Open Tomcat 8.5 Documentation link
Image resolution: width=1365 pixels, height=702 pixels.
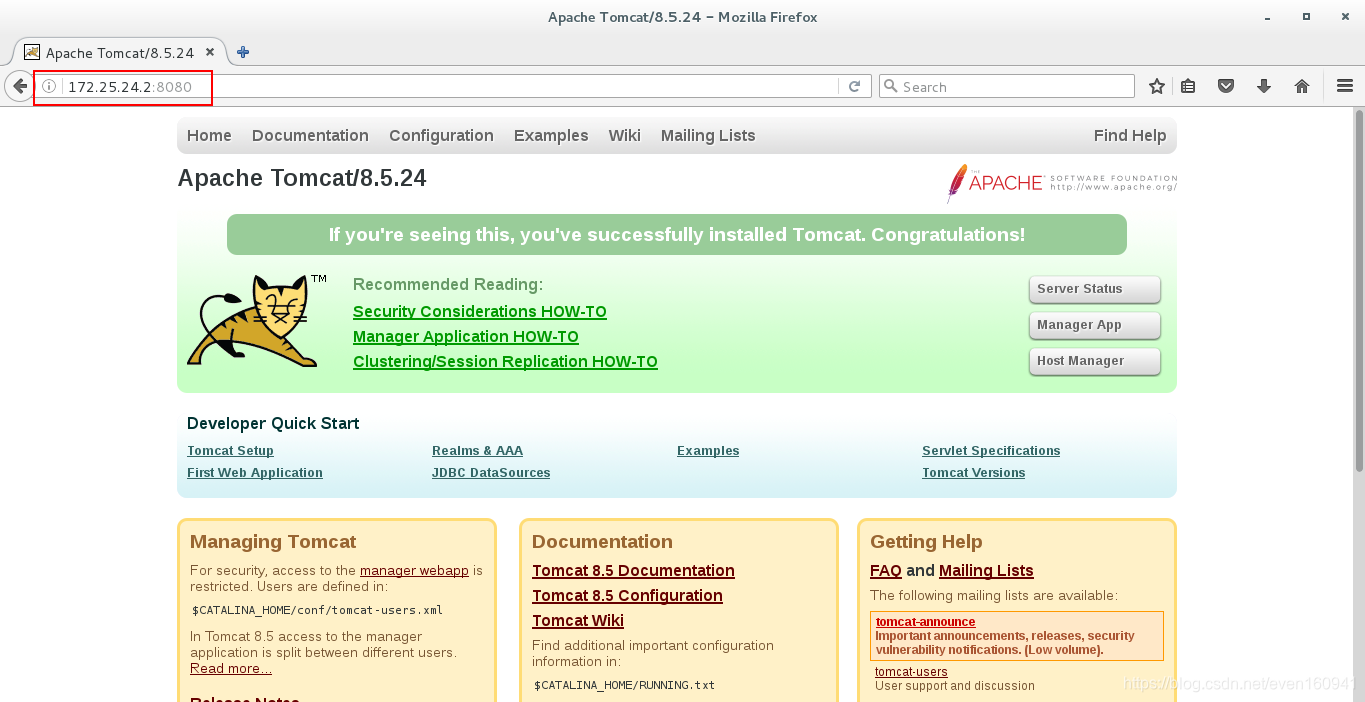click(633, 571)
